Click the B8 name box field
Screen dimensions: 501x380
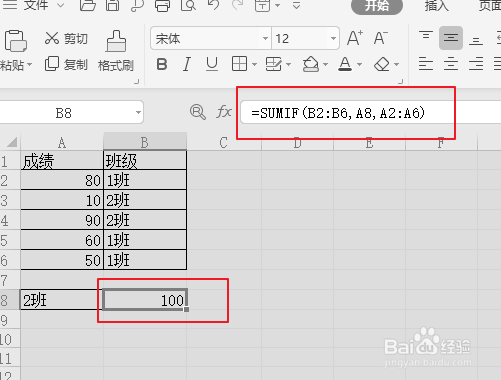pyautogui.click(x=63, y=113)
